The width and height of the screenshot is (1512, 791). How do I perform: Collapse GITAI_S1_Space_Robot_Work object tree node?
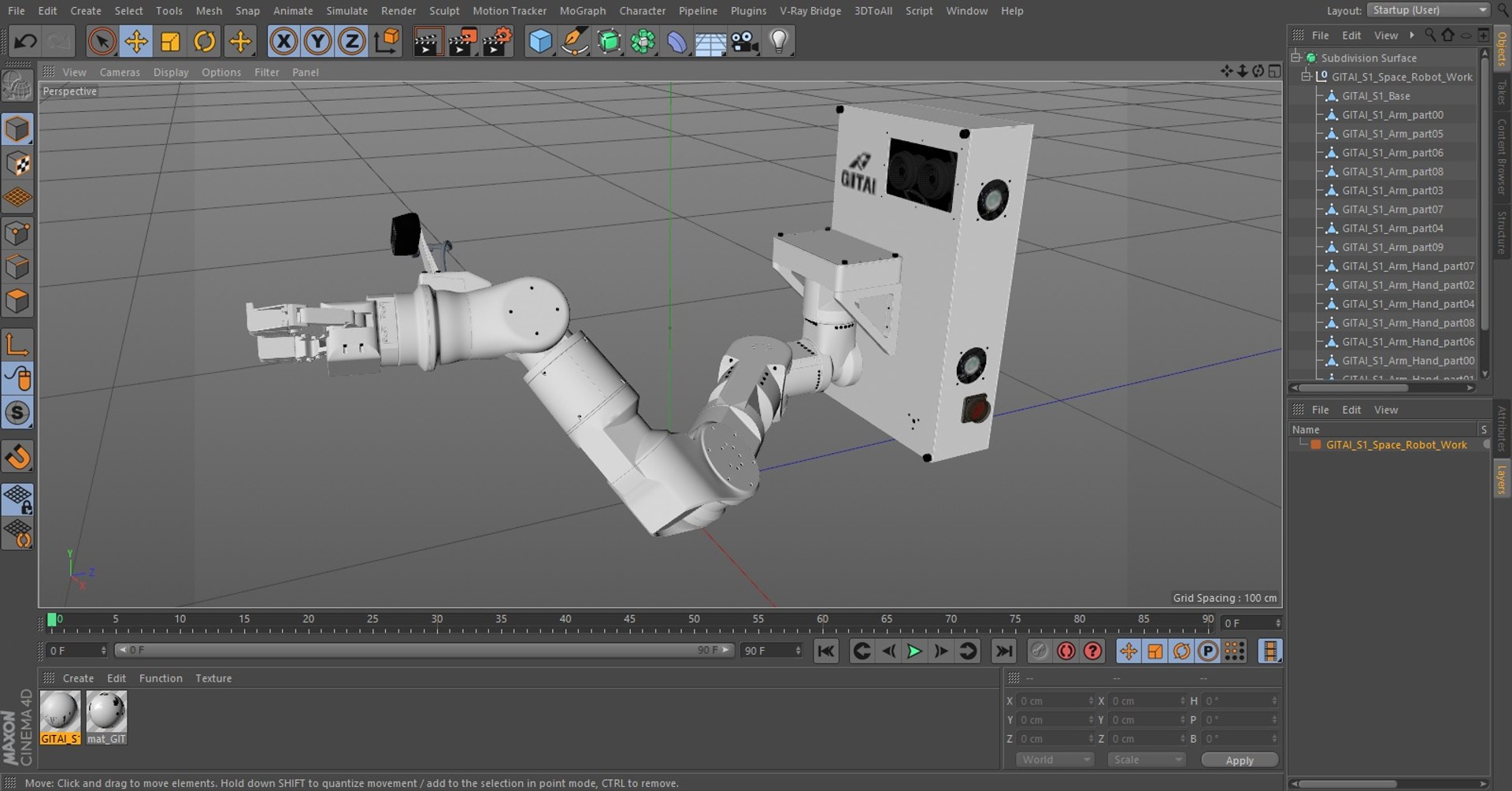tap(1306, 76)
